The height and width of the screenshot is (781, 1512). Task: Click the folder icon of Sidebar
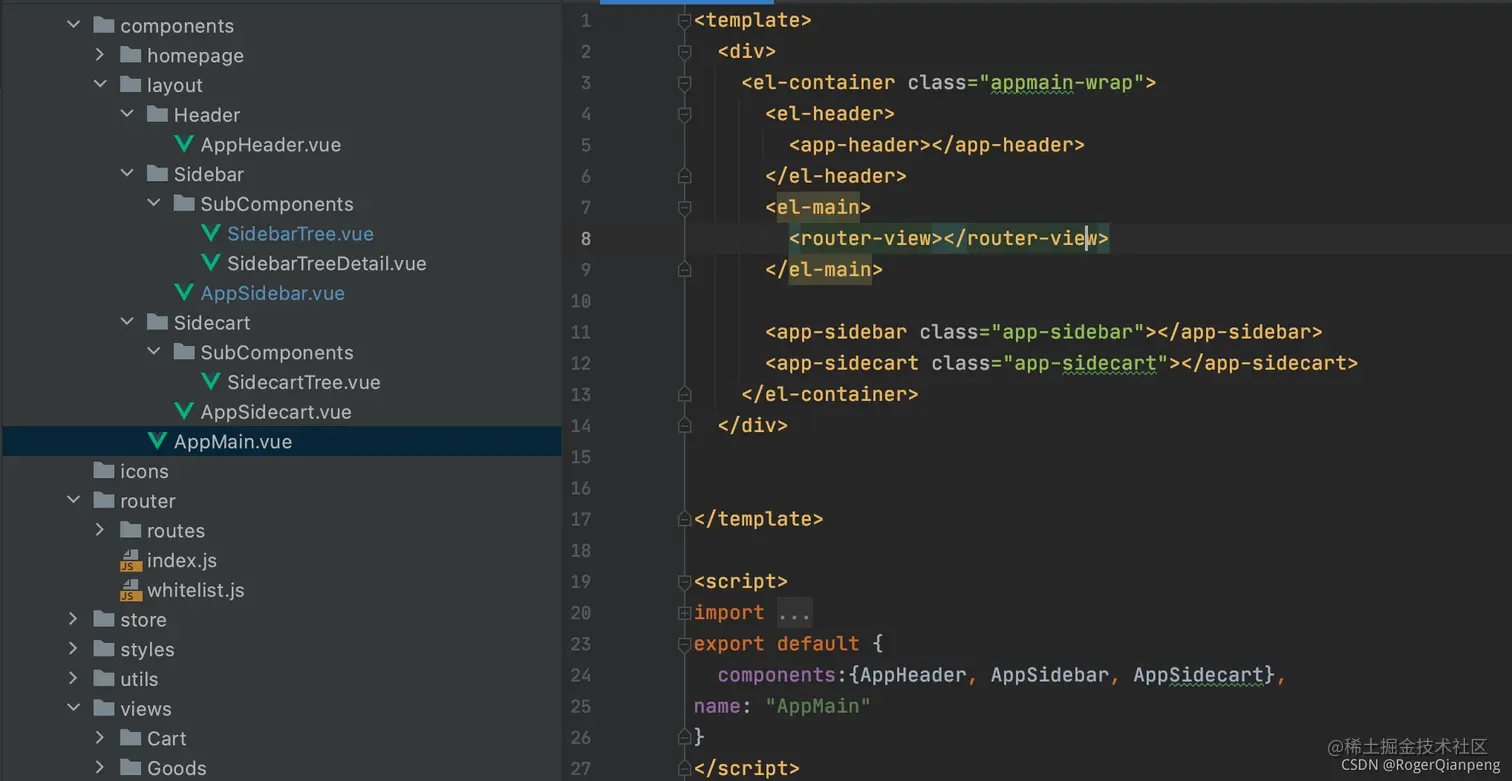(157, 174)
